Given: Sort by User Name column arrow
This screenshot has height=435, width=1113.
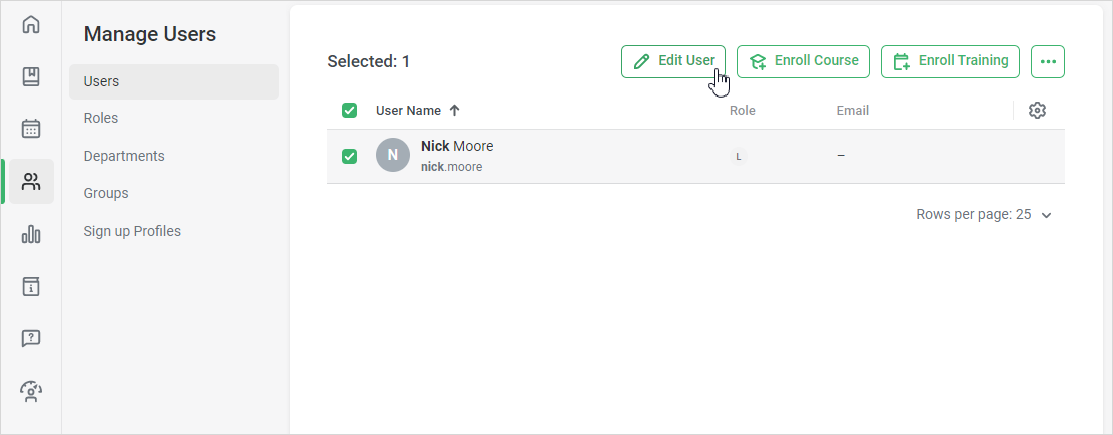Looking at the screenshot, I should (455, 111).
